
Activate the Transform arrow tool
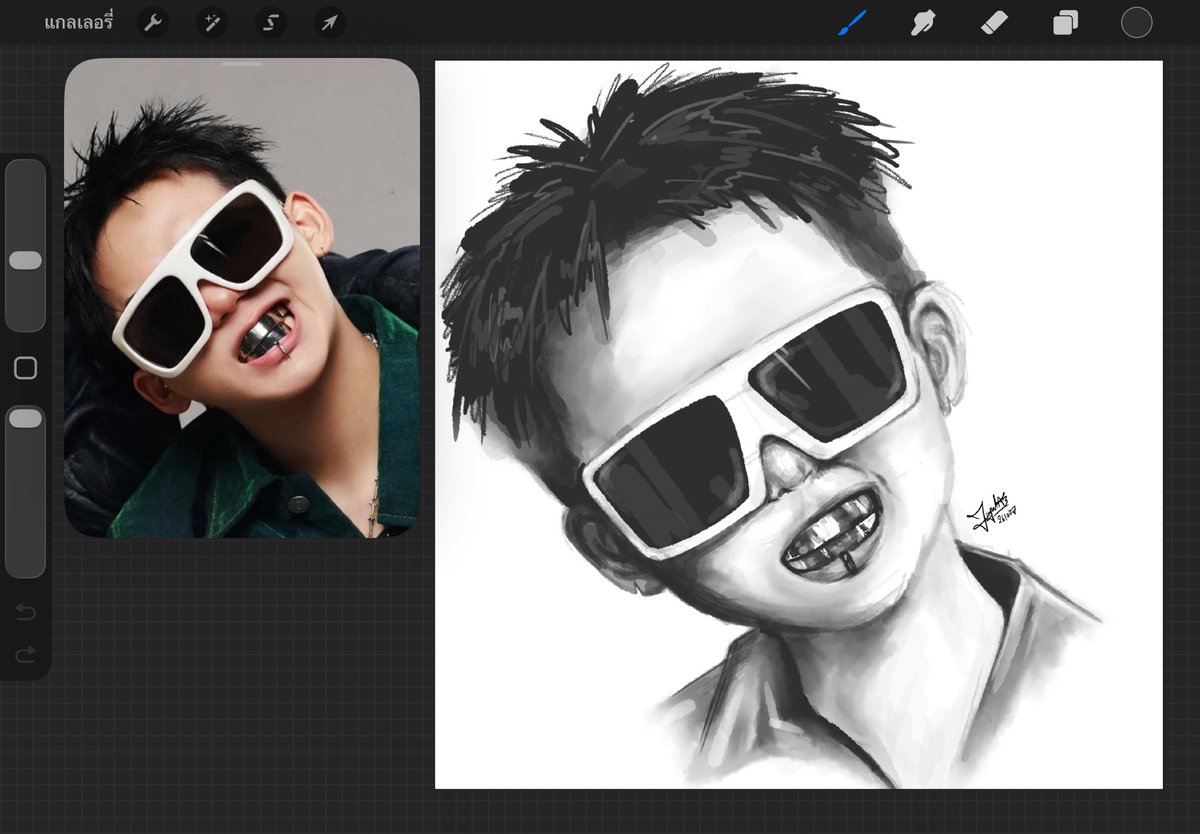click(x=329, y=22)
